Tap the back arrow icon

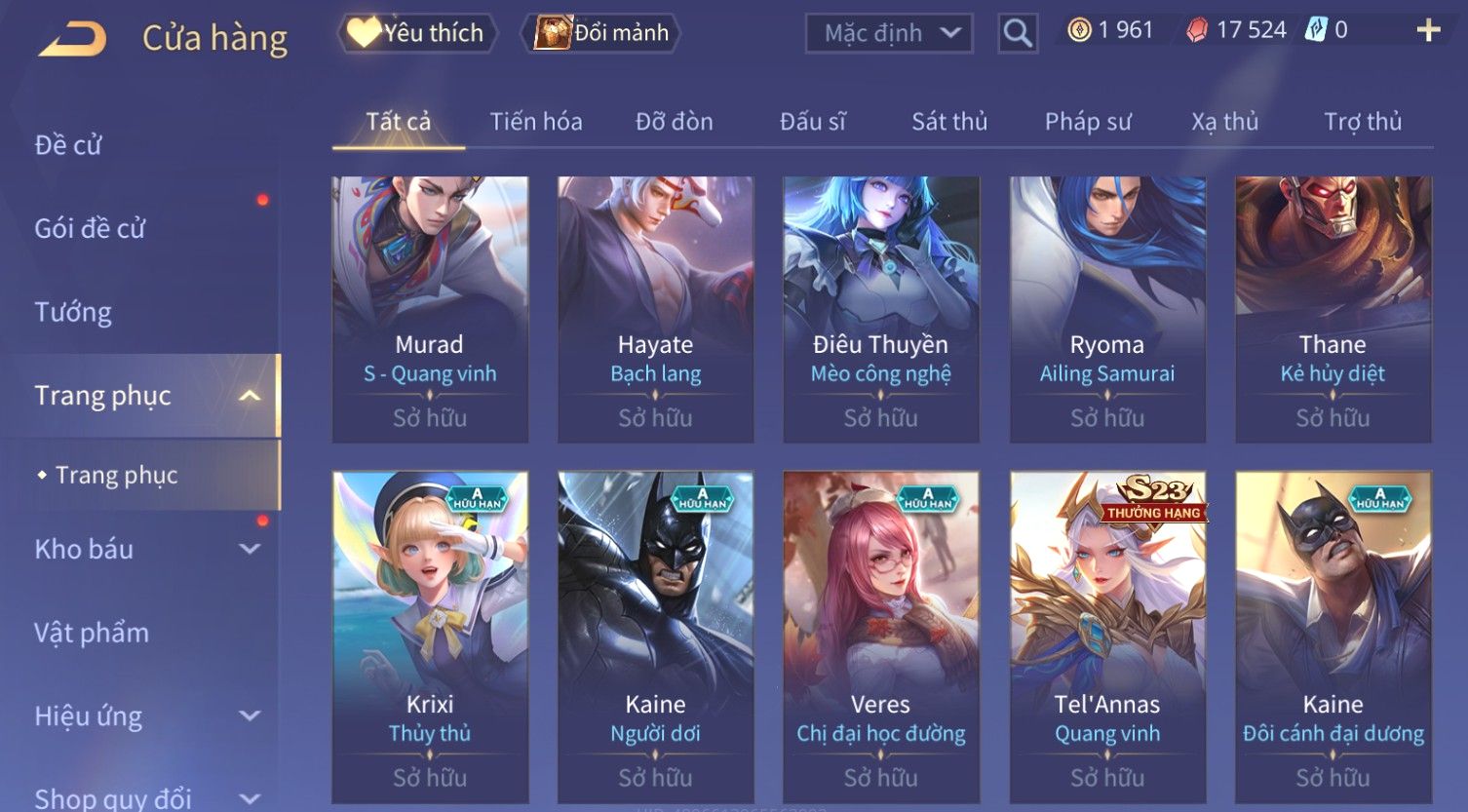[x=72, y=38]
